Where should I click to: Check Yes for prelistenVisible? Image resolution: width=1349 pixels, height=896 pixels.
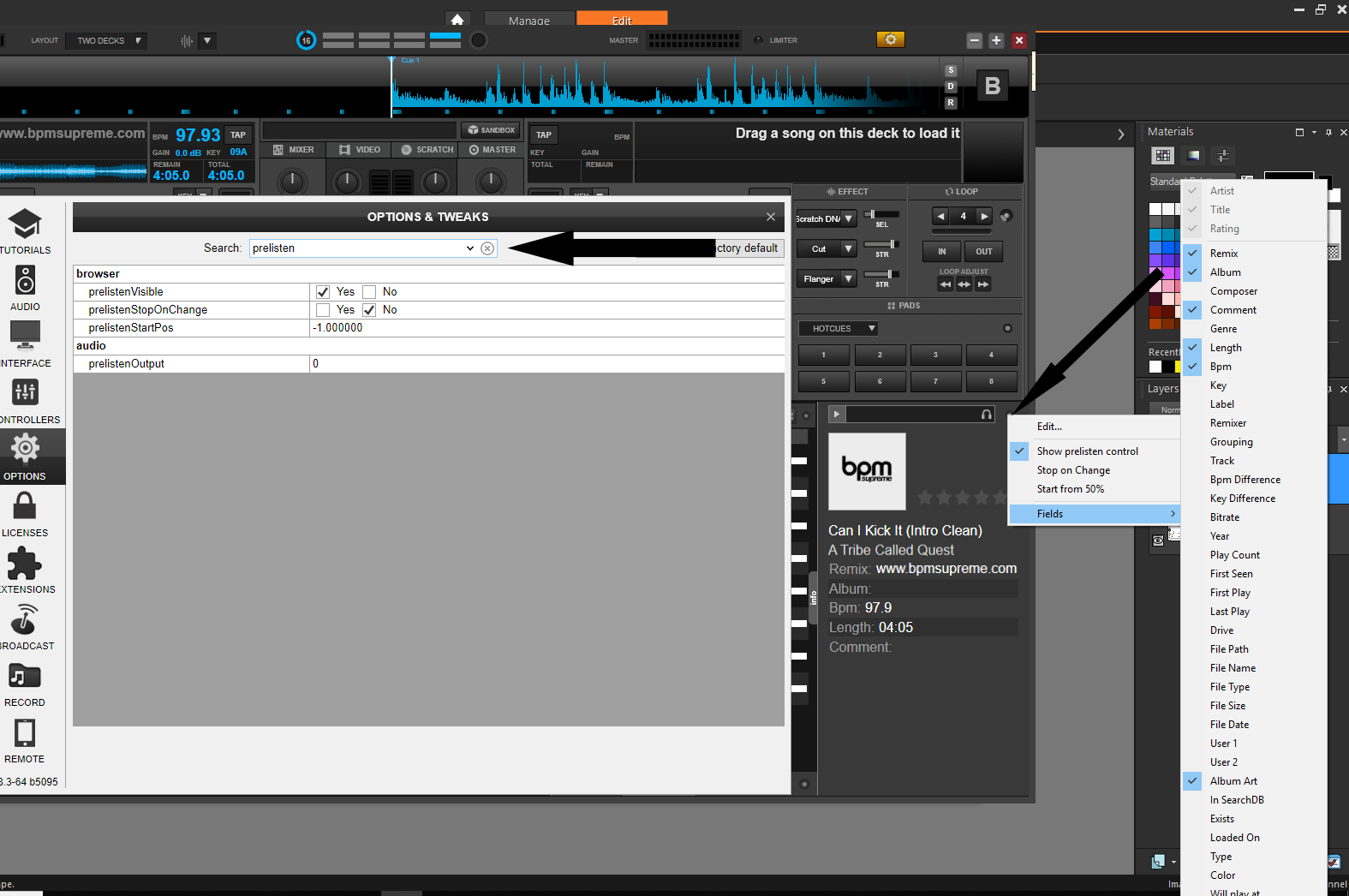click(323, 292)
